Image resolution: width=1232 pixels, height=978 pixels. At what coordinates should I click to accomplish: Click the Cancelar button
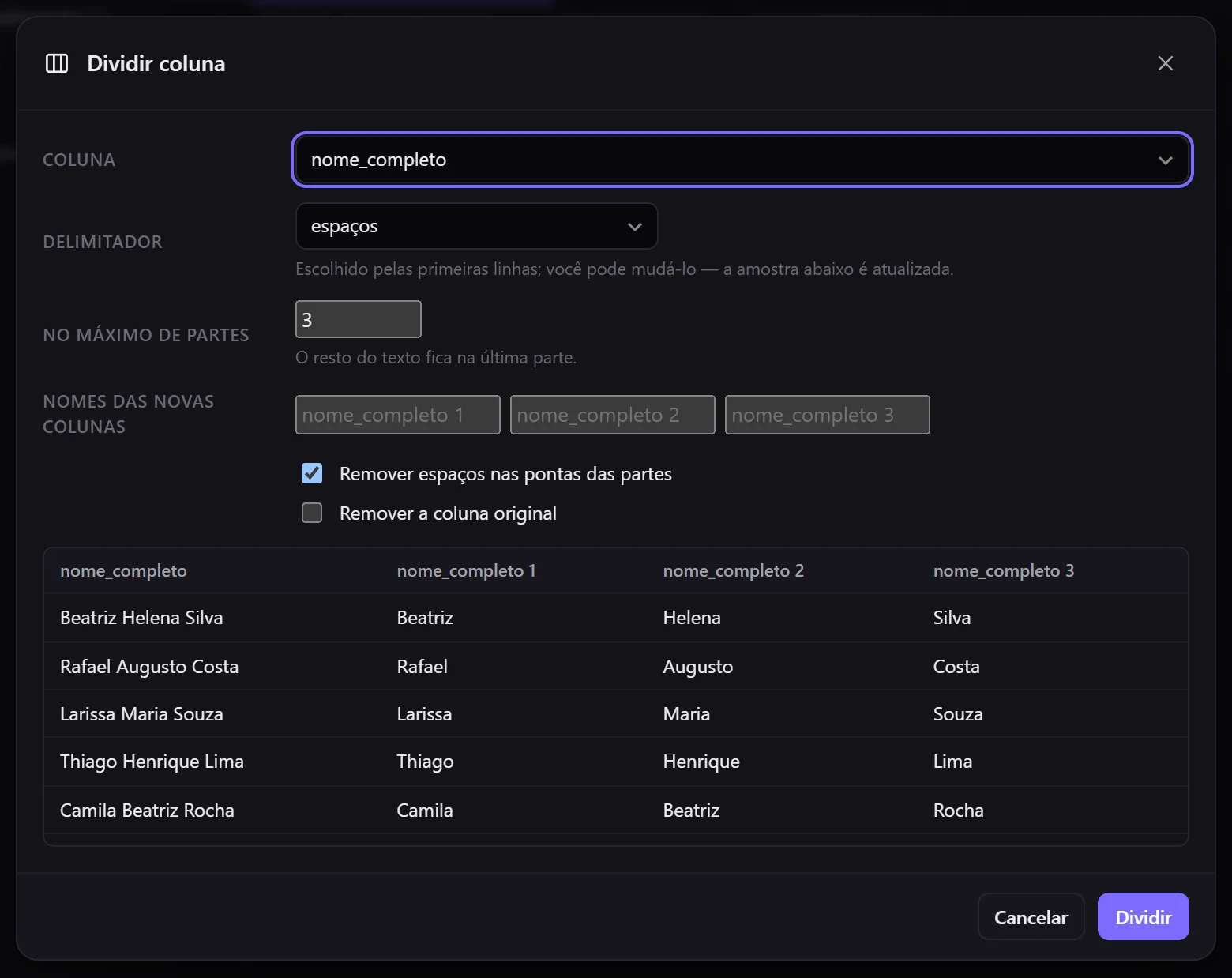pos(1031,916)
